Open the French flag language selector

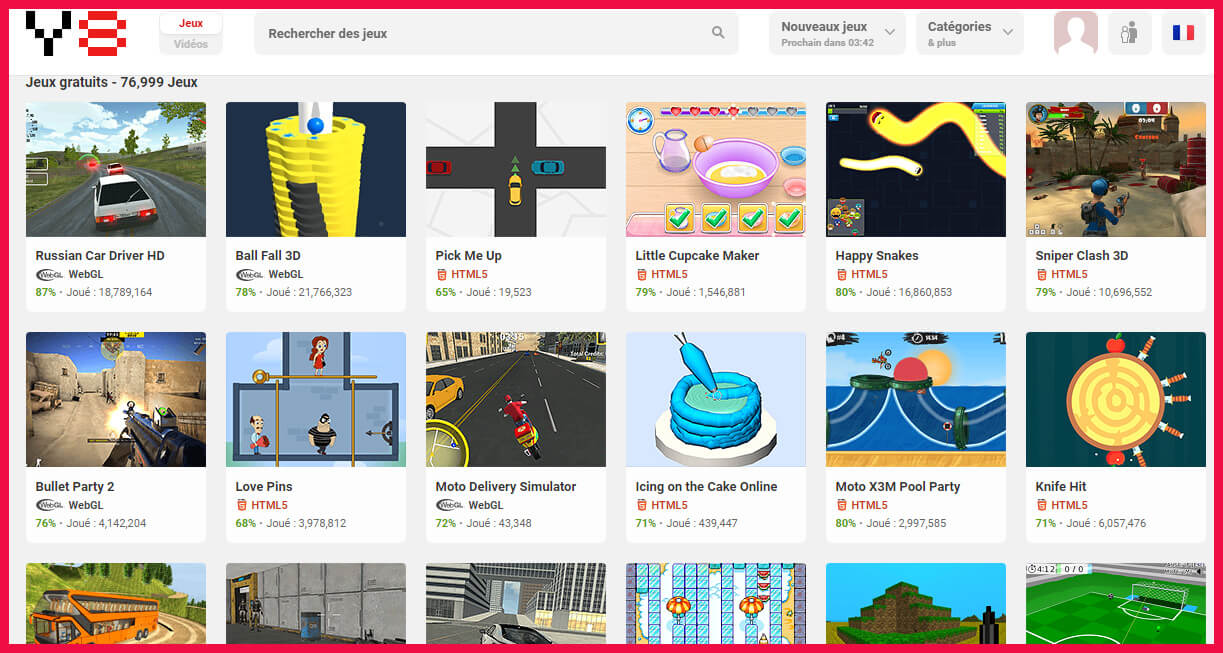point(1184,33)
